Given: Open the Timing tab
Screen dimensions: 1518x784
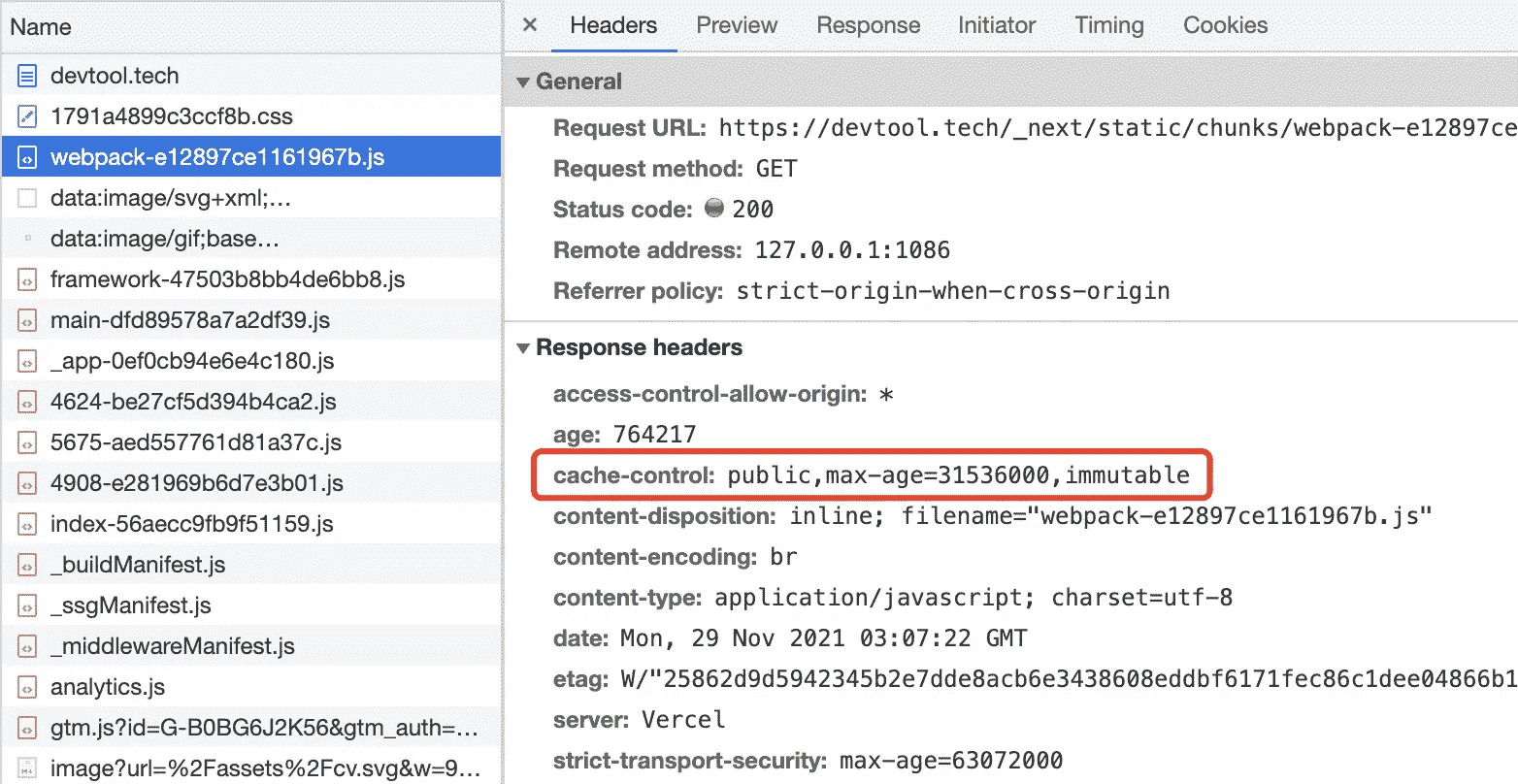Looking at the screenshot, I should (1108, 25).
